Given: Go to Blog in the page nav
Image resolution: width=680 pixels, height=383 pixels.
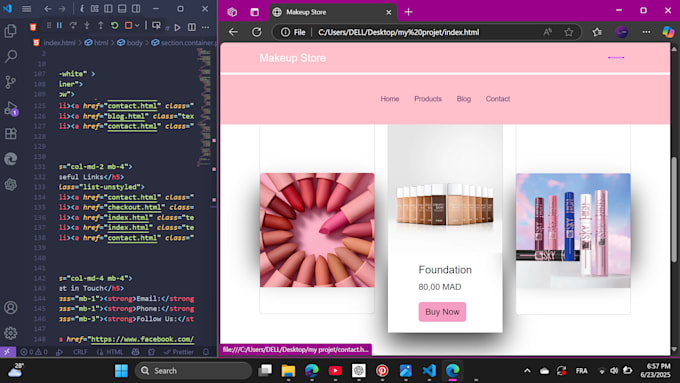Looking at the screenshot, I should point(464,99).
